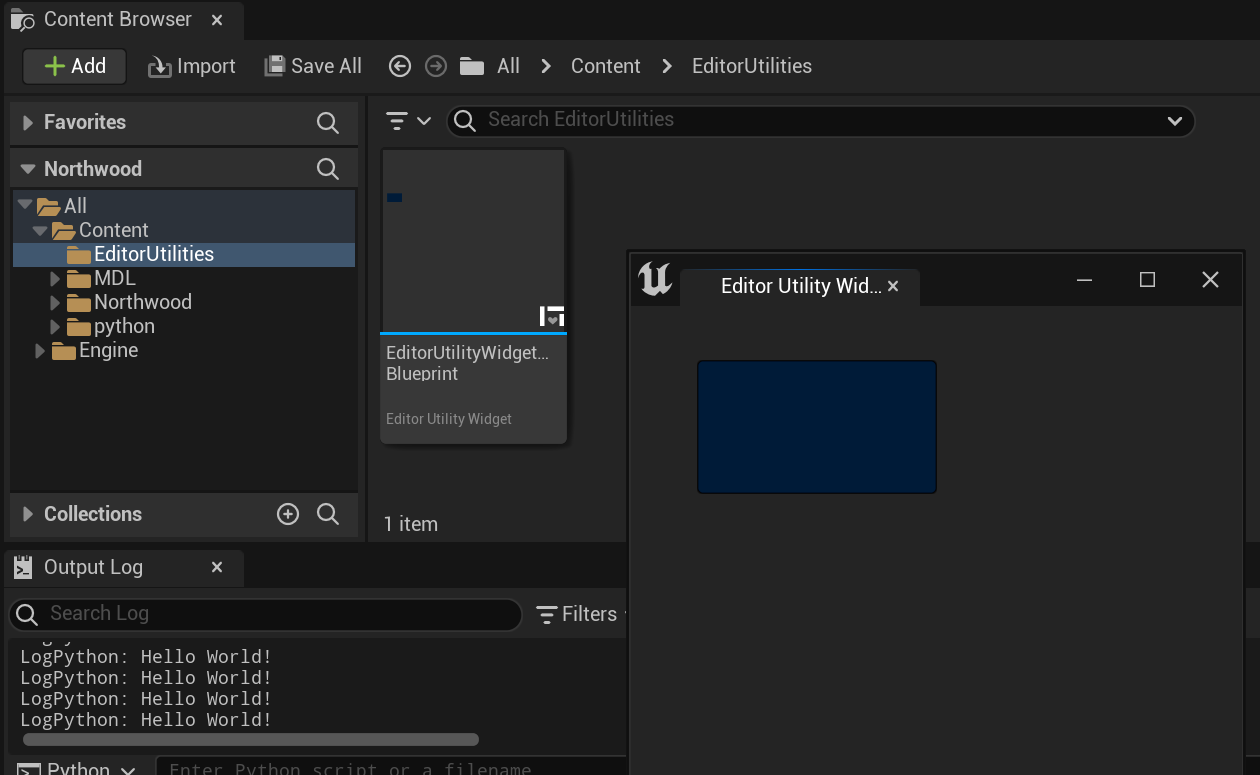
Task: Expand the Collections section
Action: pyautogui.click(x=27, y=514)
